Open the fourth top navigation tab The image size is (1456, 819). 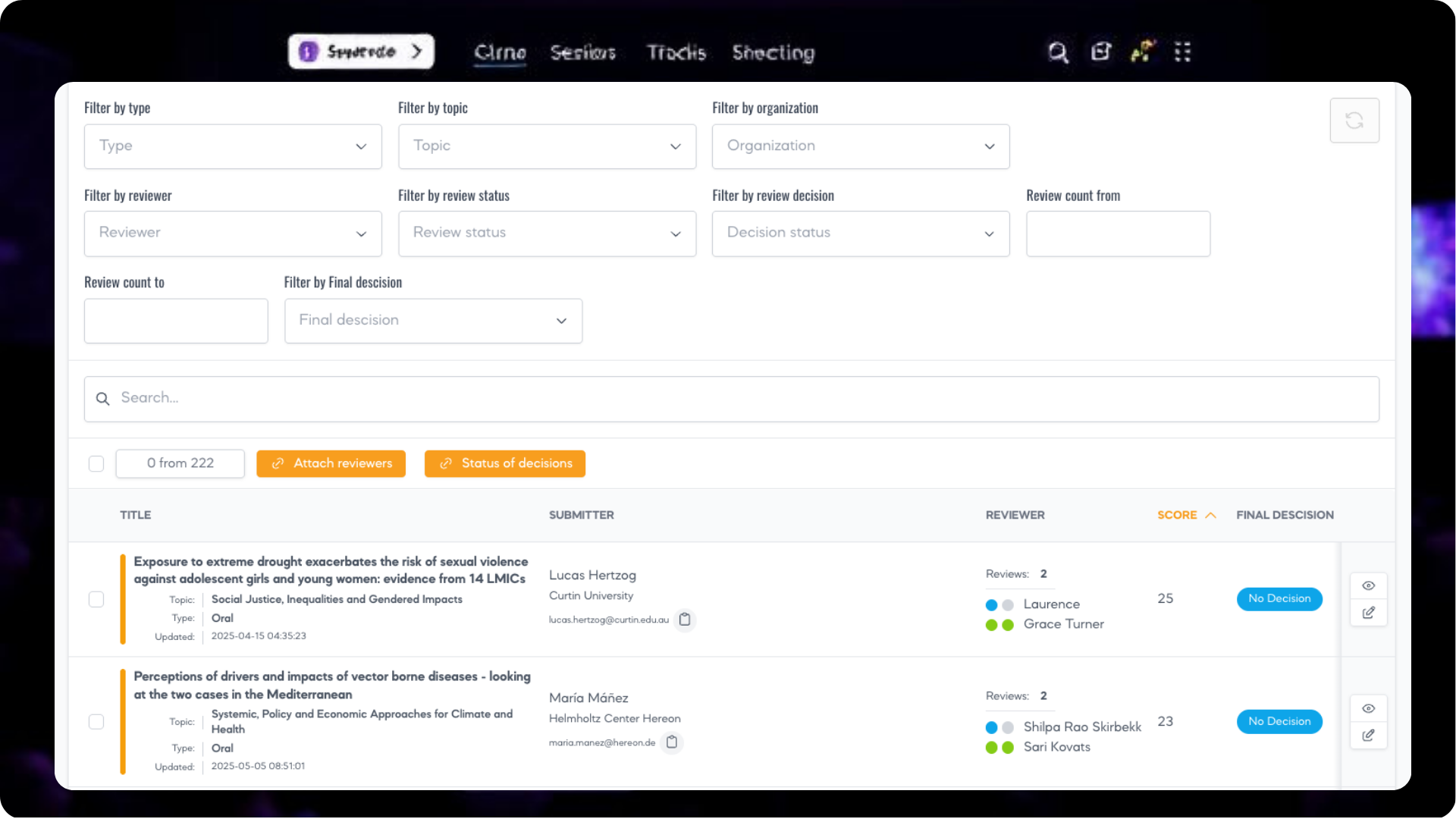tap(773, 52)
